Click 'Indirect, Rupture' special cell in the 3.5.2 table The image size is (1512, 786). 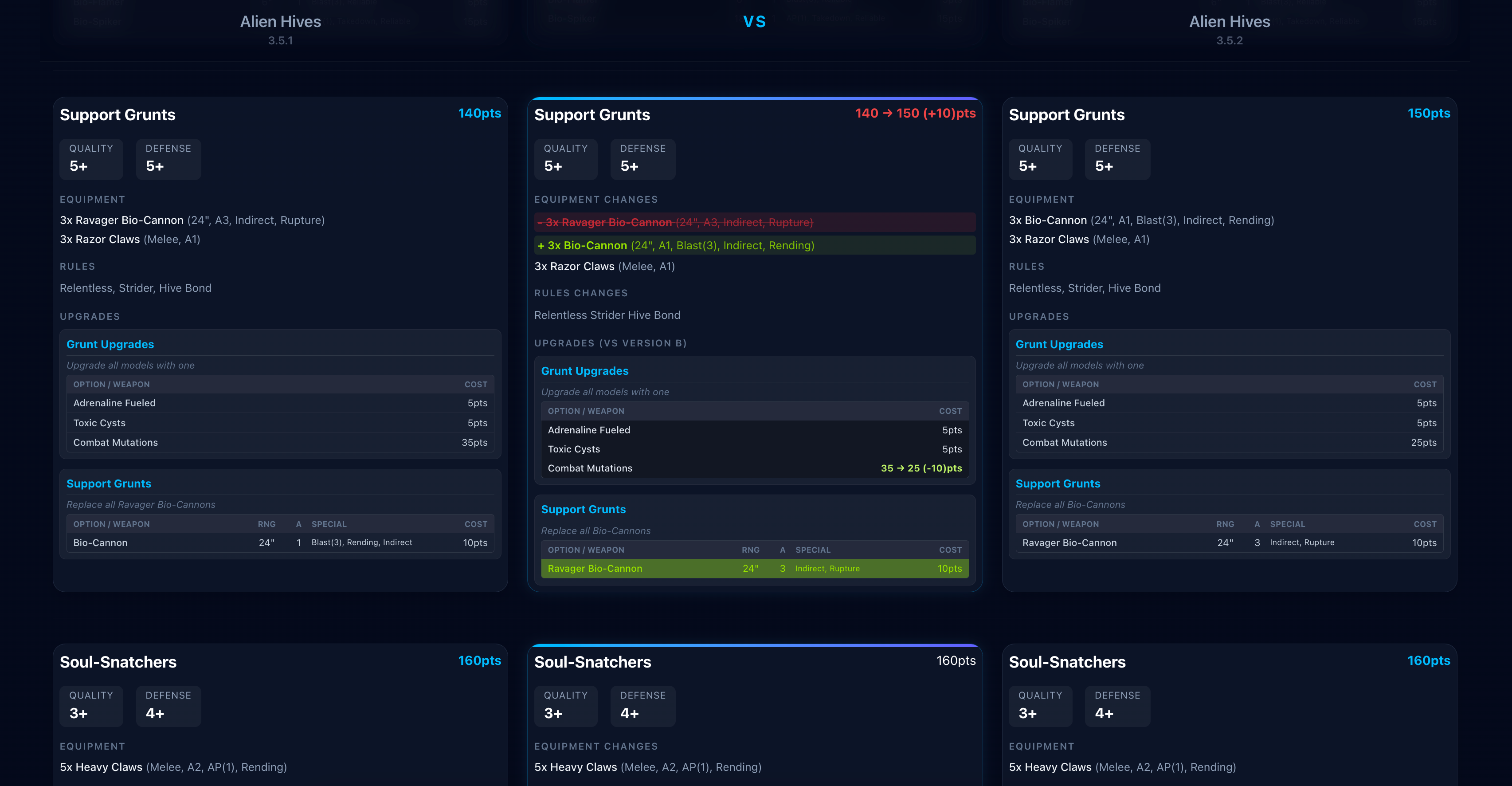tap(1302, 543)
